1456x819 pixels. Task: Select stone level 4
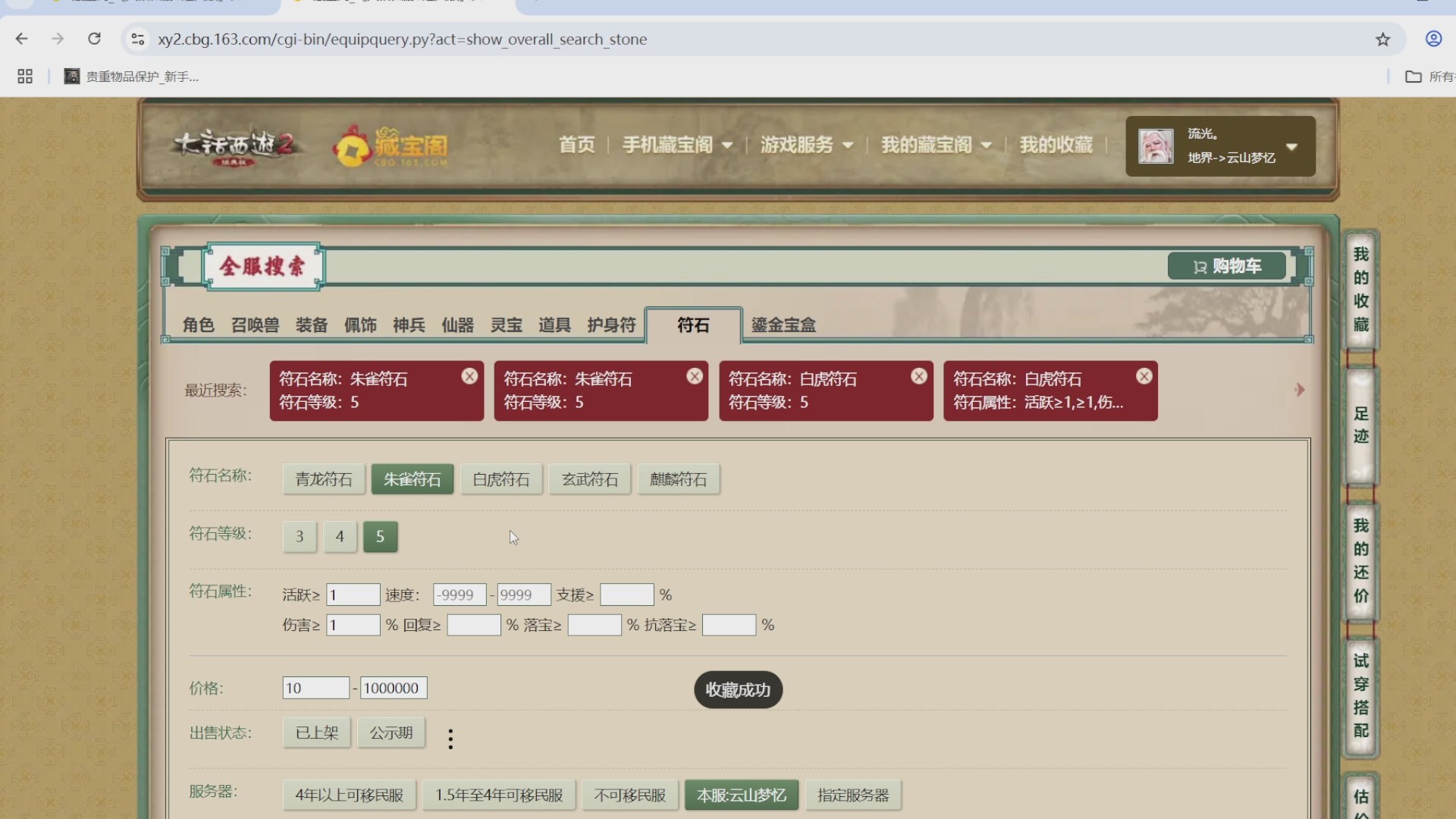(340, 537)
